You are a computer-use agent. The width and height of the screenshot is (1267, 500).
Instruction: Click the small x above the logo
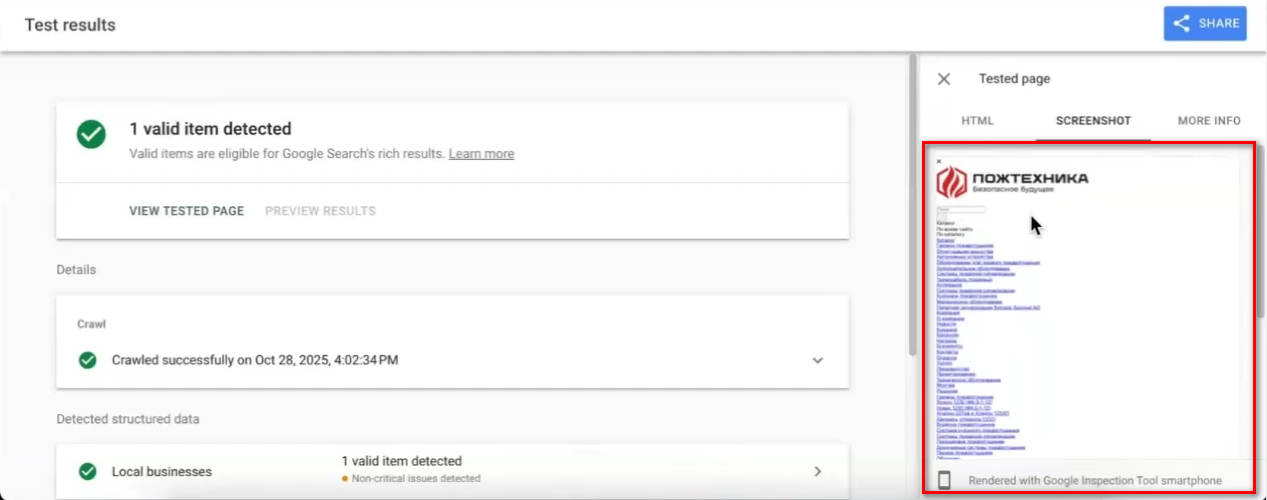tap(939, 161)
